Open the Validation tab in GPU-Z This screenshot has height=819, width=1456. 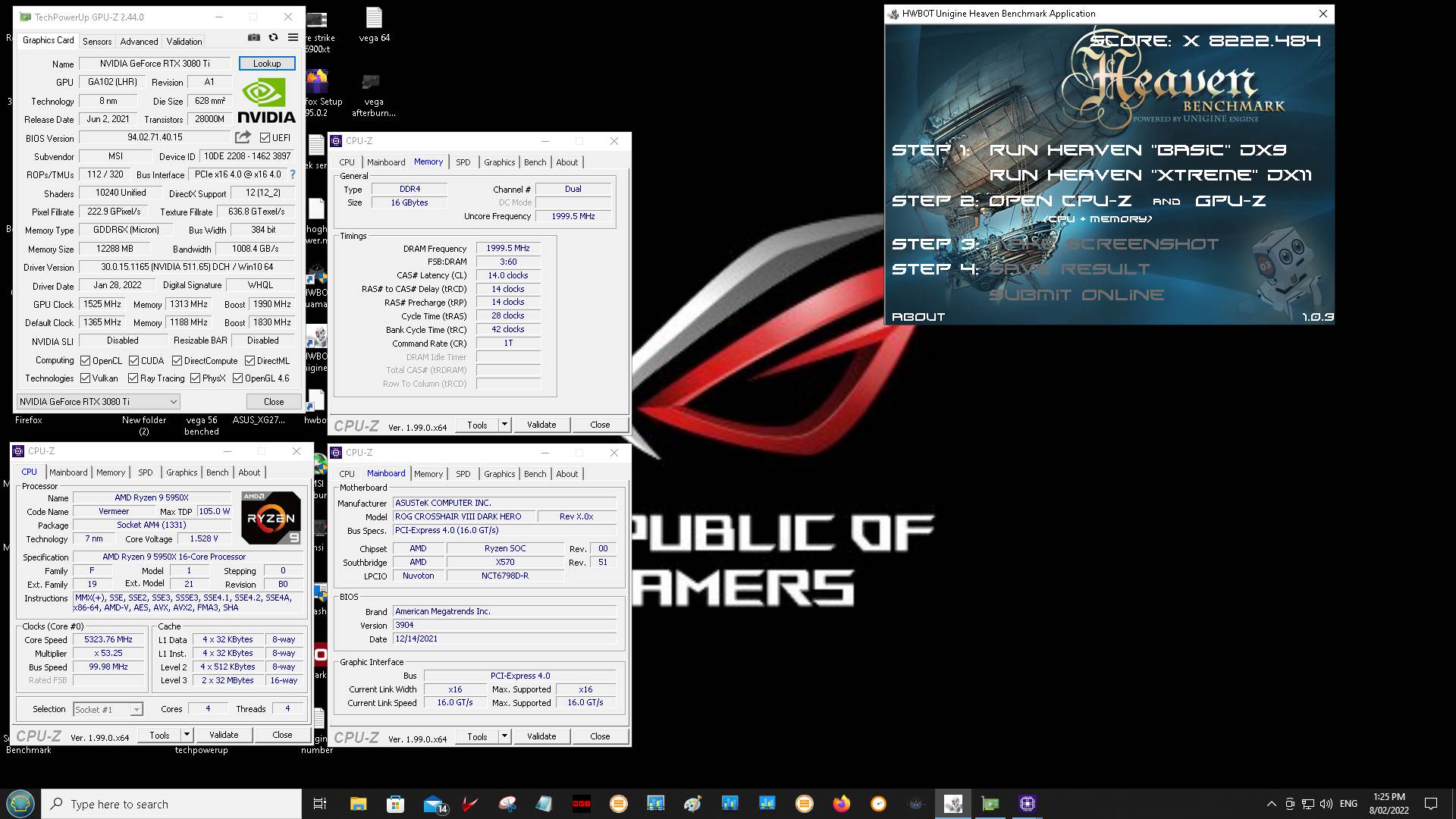(184, 42)
